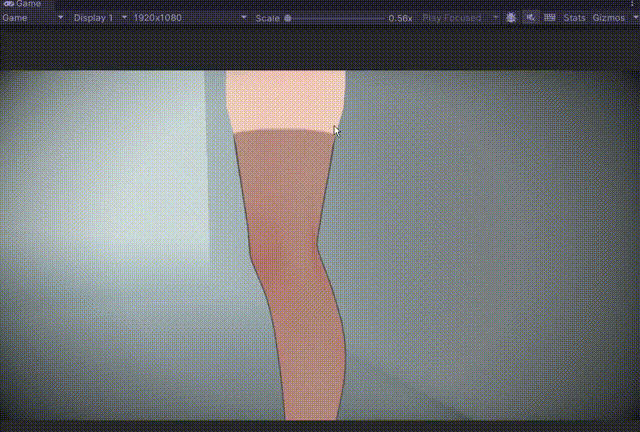The height and width of the screenshot is (432, 640).
Task: Open the Display 1 dropdown
Action: (100, 18)
